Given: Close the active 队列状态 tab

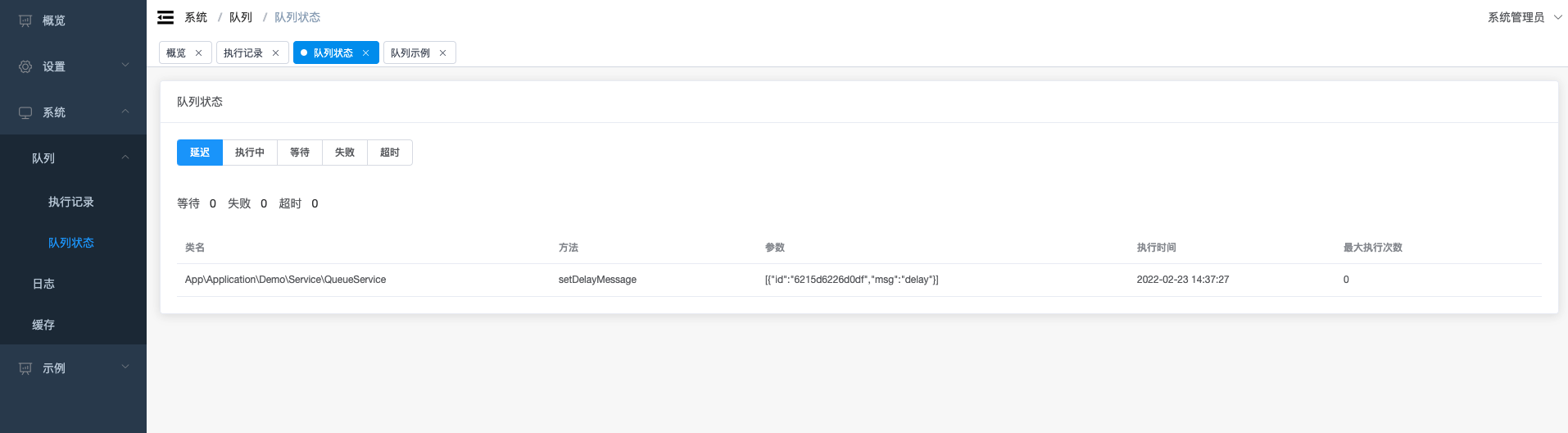Looking at the screenshot, I should pos(365,53).
